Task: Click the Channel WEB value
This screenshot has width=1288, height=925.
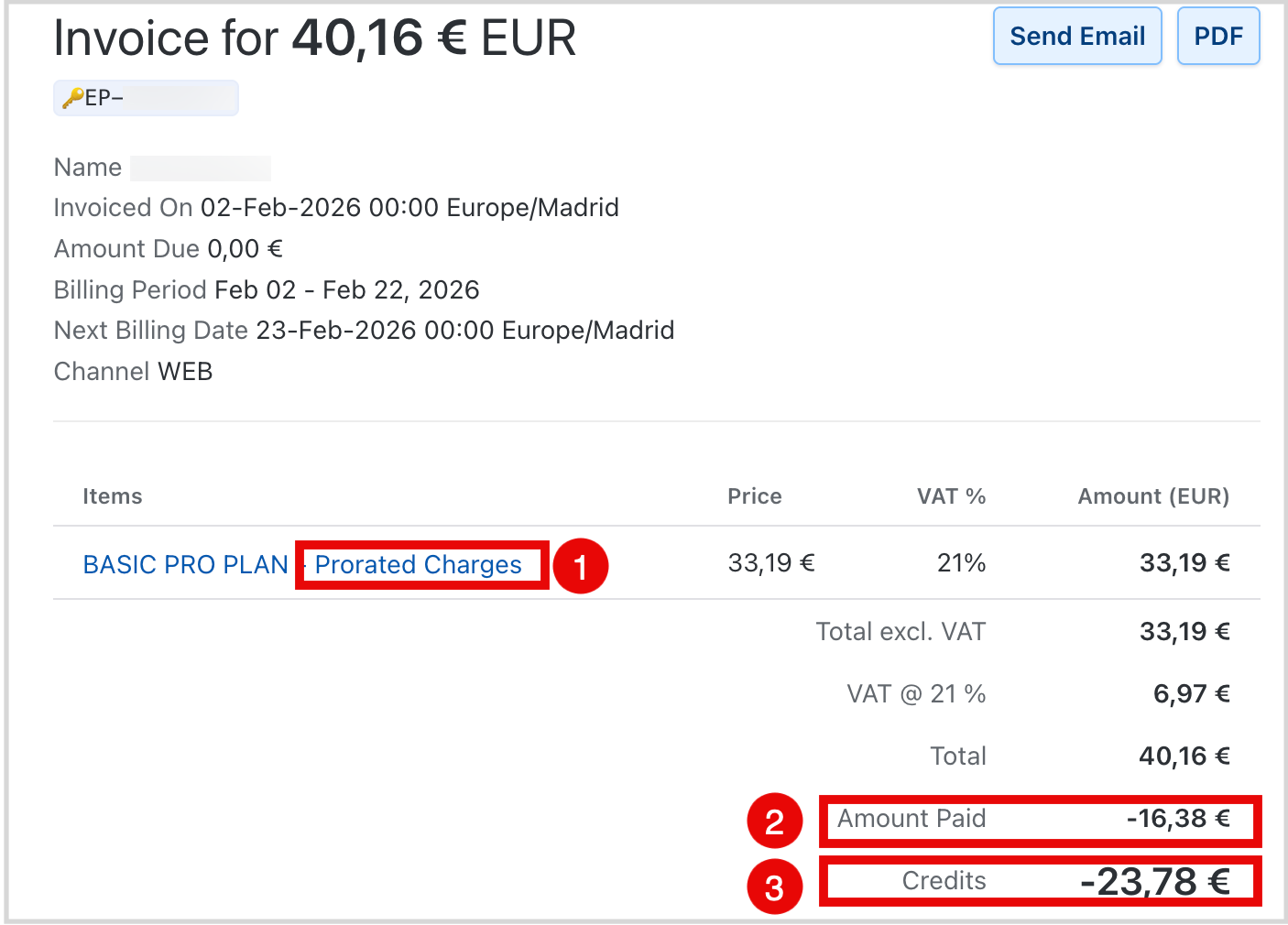Action: point(185,372)
